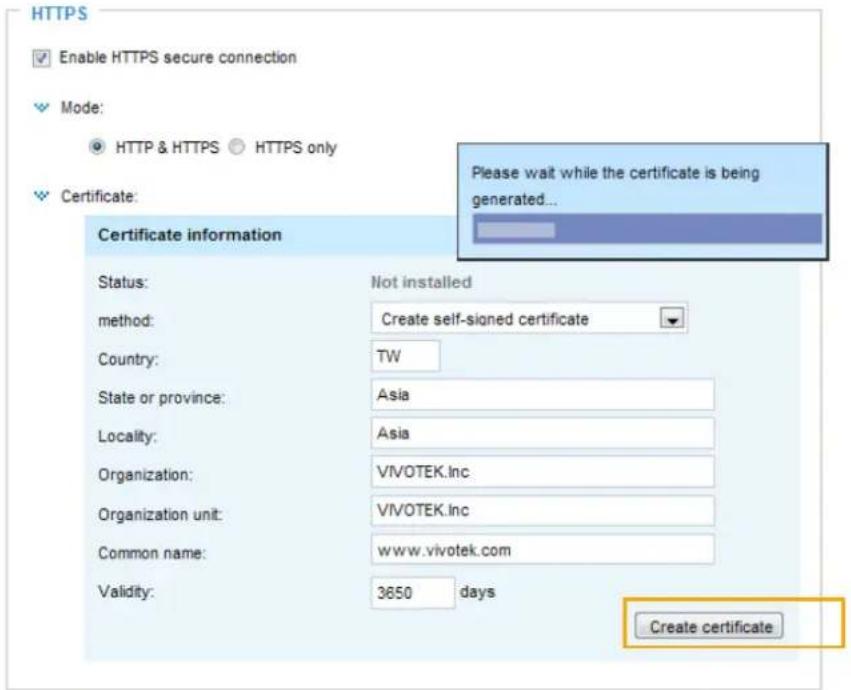Click the Common name field www.vivotek.com
The height and width of the screenshot is (690, 851).
[543, 550]
